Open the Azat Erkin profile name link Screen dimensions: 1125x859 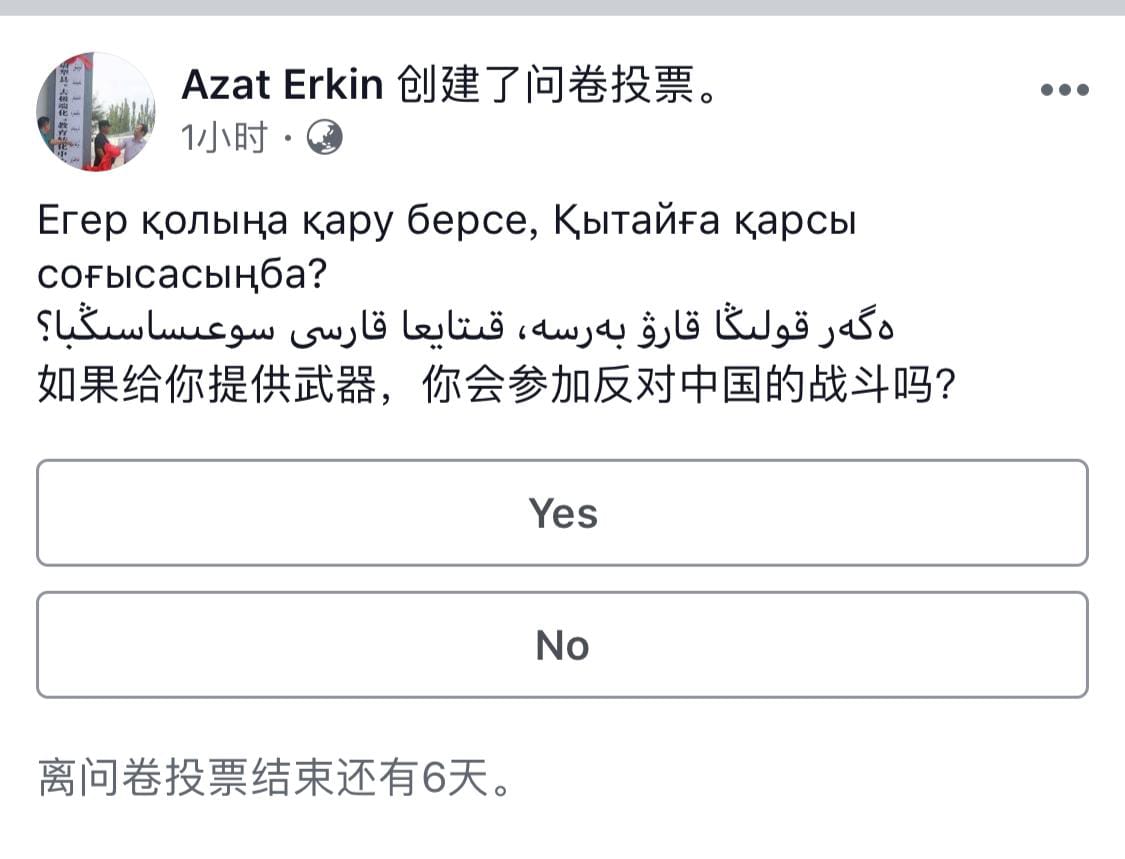pyautogui.click(x=282, y=87)
